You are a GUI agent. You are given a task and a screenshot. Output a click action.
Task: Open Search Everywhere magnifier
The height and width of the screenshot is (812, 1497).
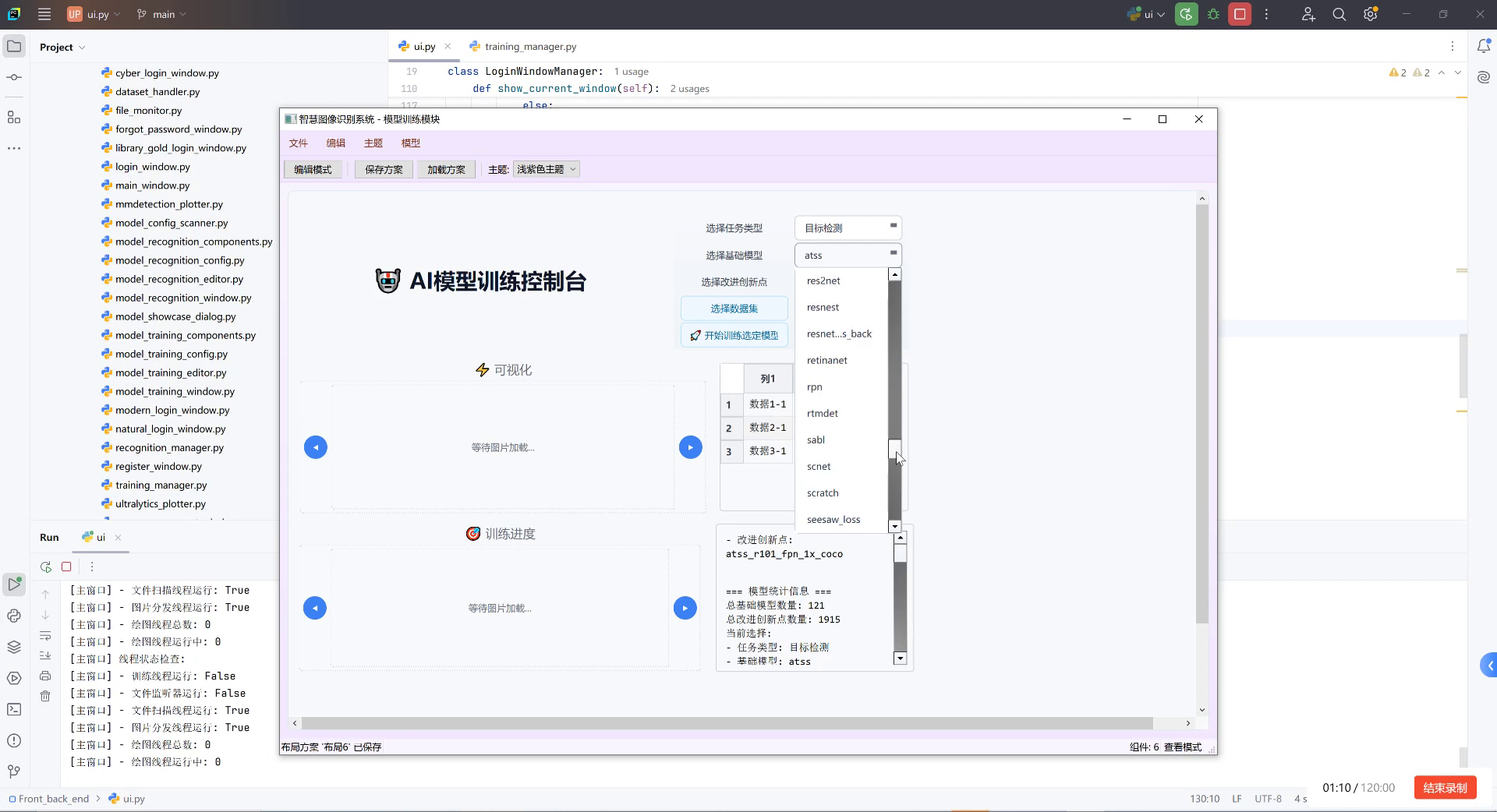1339,14
